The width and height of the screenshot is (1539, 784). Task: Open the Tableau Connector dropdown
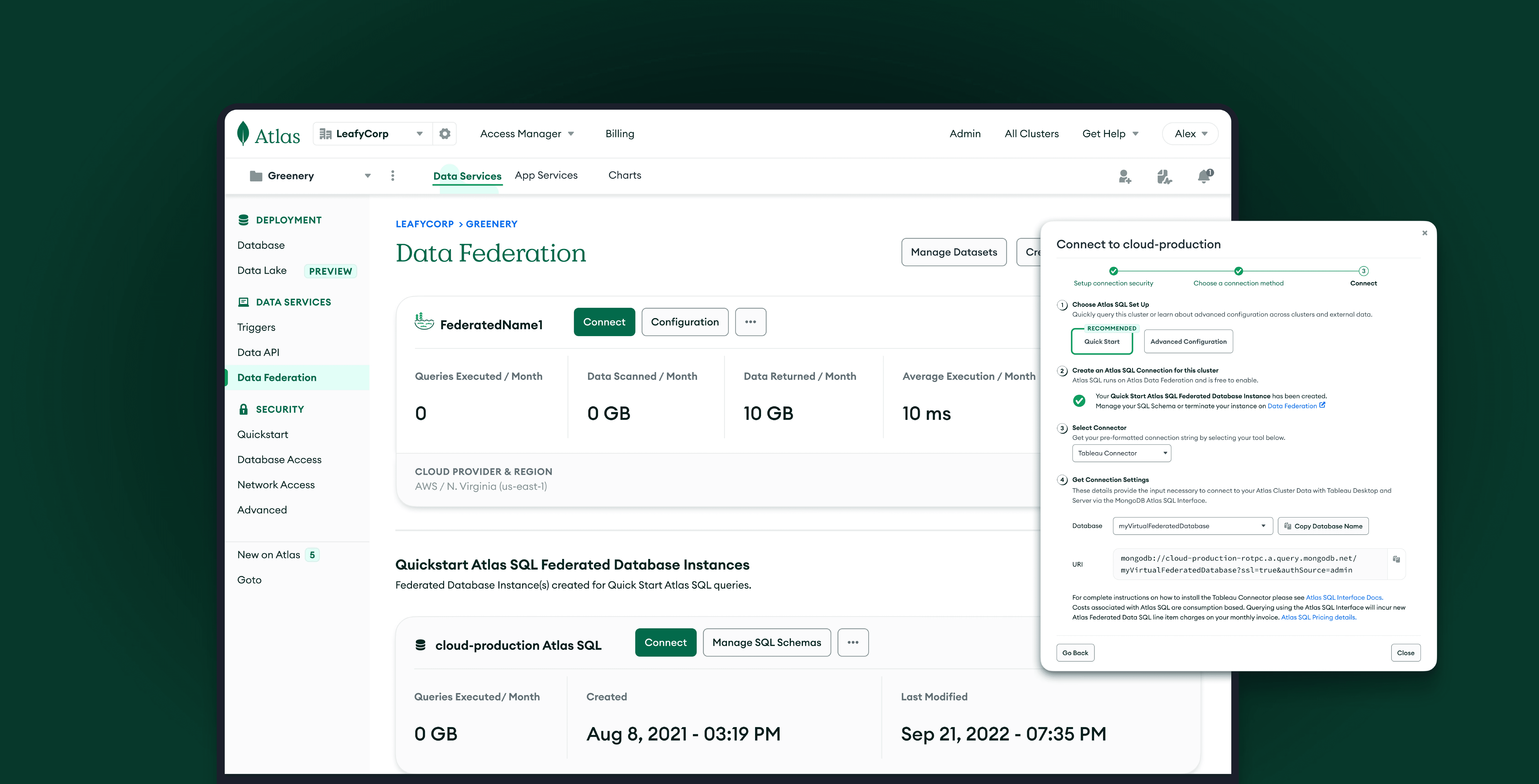click(1121, 453)
